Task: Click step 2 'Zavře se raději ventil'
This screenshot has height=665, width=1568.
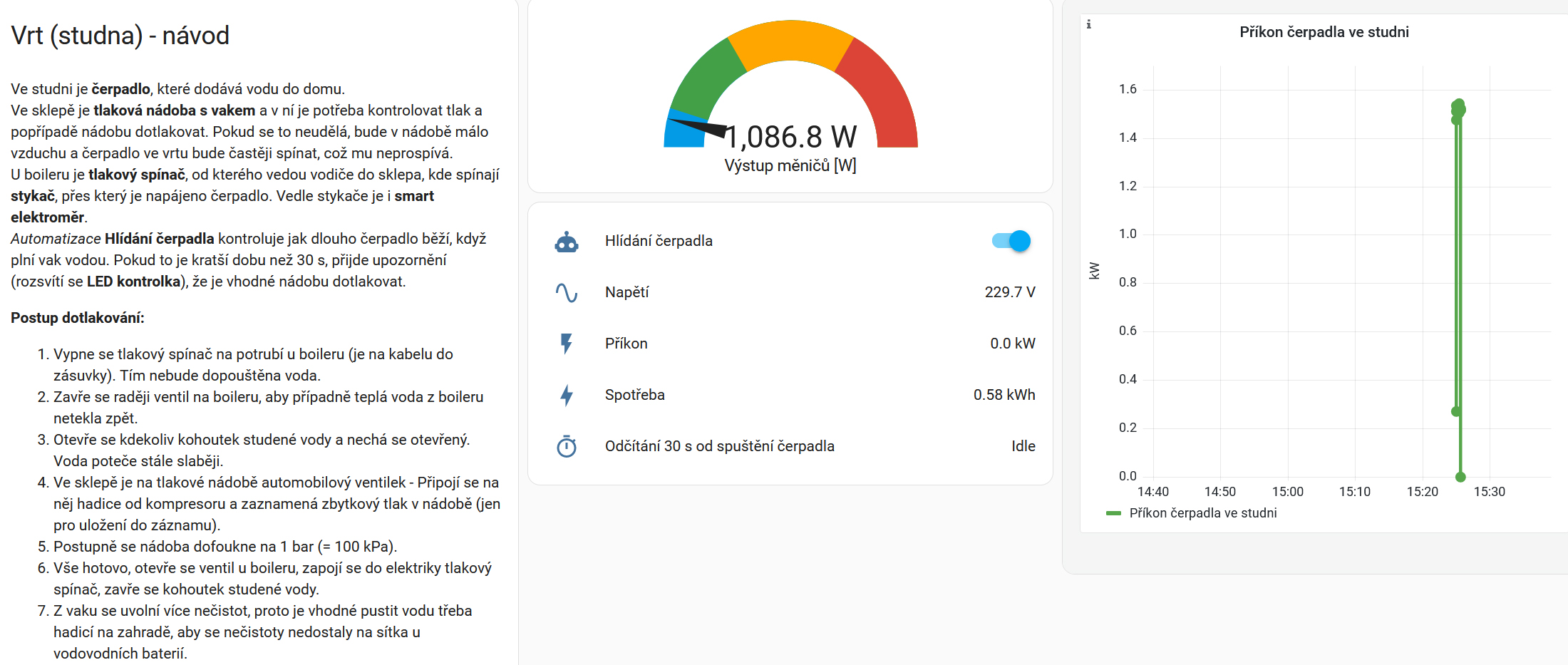Action: tap(268, 408)
